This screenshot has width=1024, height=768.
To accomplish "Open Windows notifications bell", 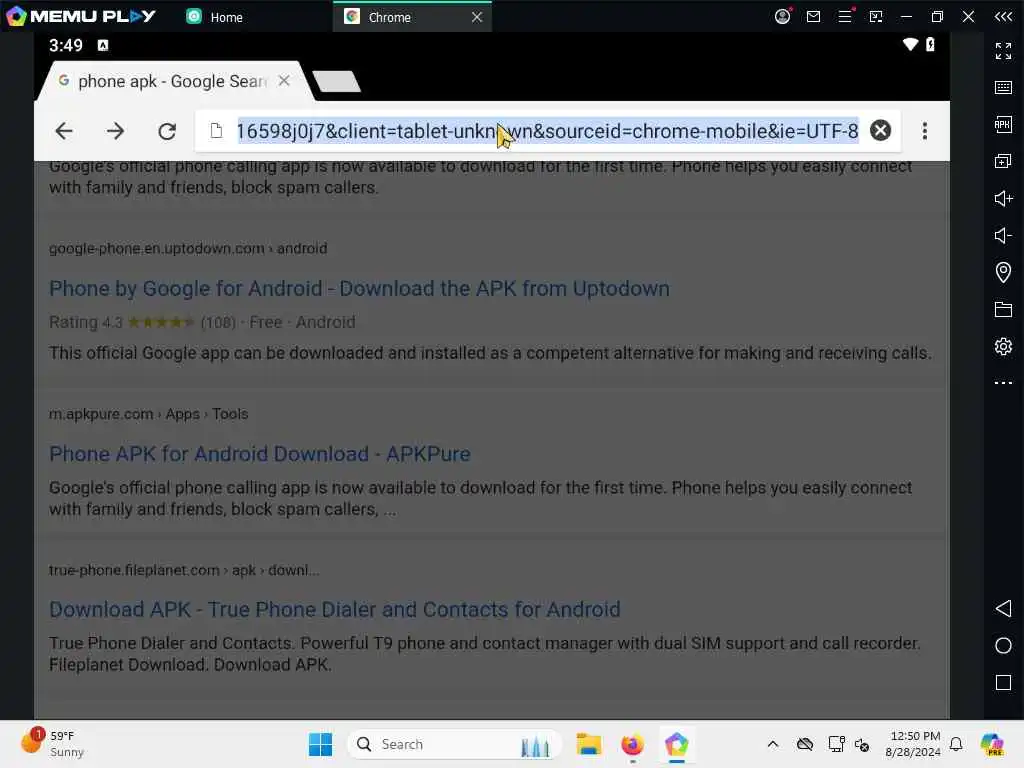I will pyautogui.click(x=956, y=744).
